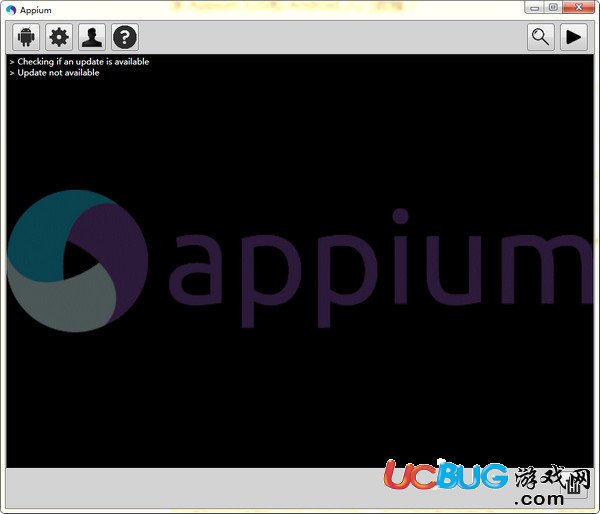Open Android Settings via the robot icon
The width and height of the screenshot is (600, 514).
tap(26, 37)
